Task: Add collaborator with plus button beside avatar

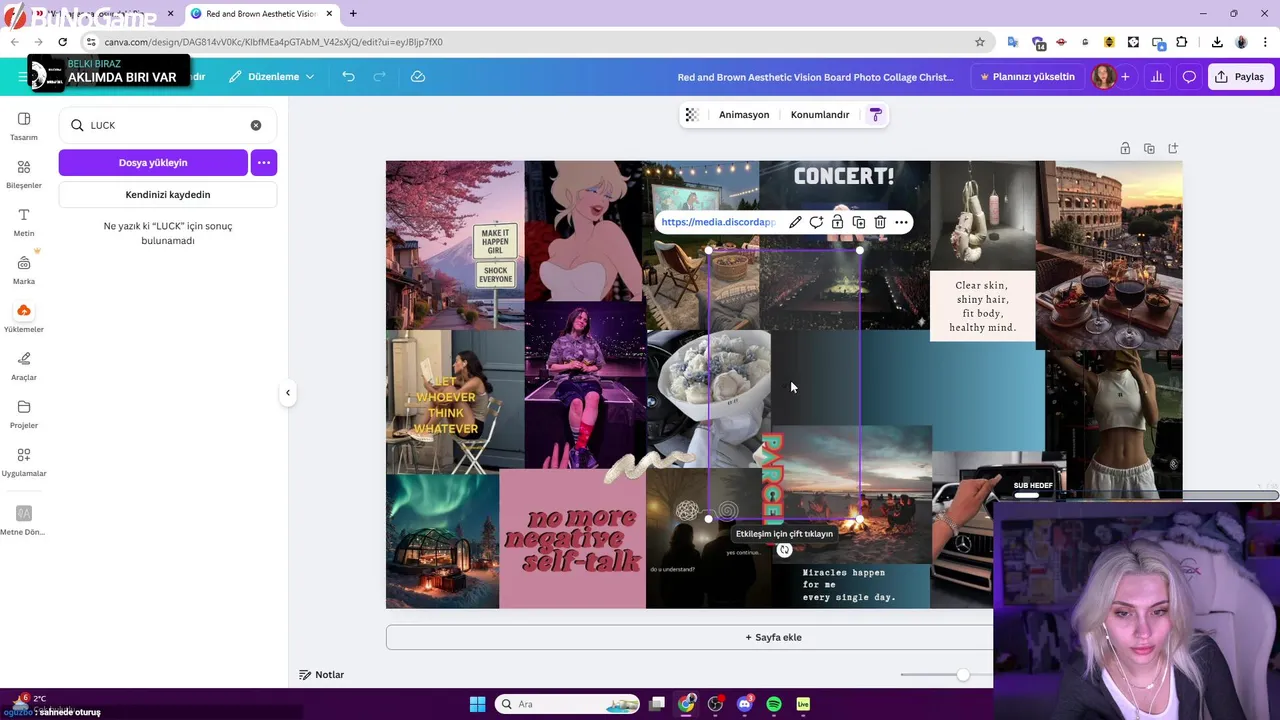Action: 1125,77
